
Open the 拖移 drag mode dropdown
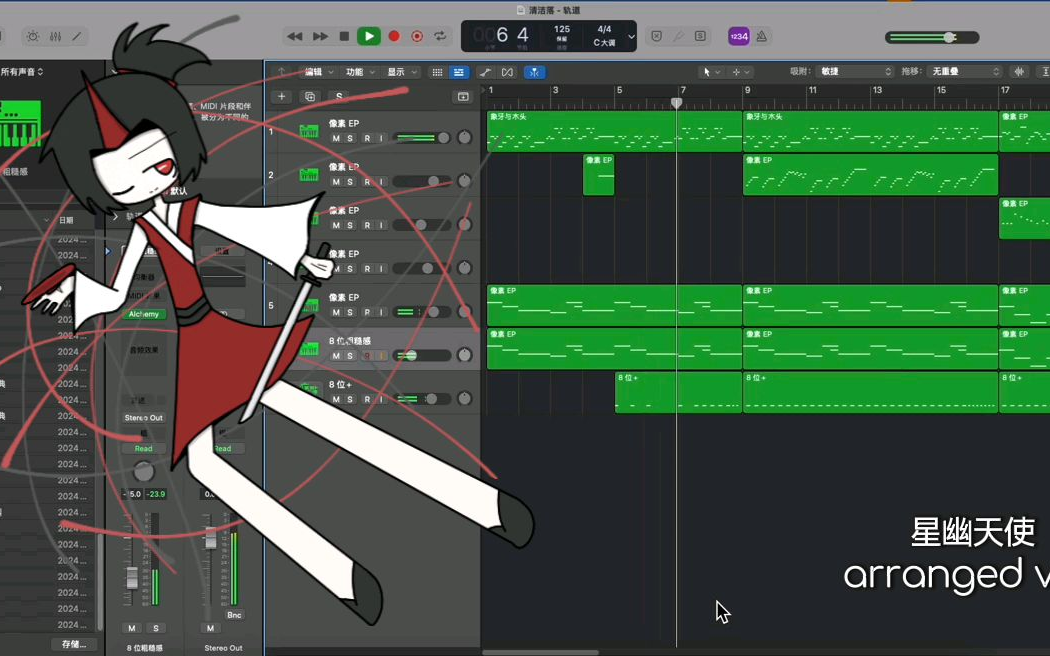[965, 72]
